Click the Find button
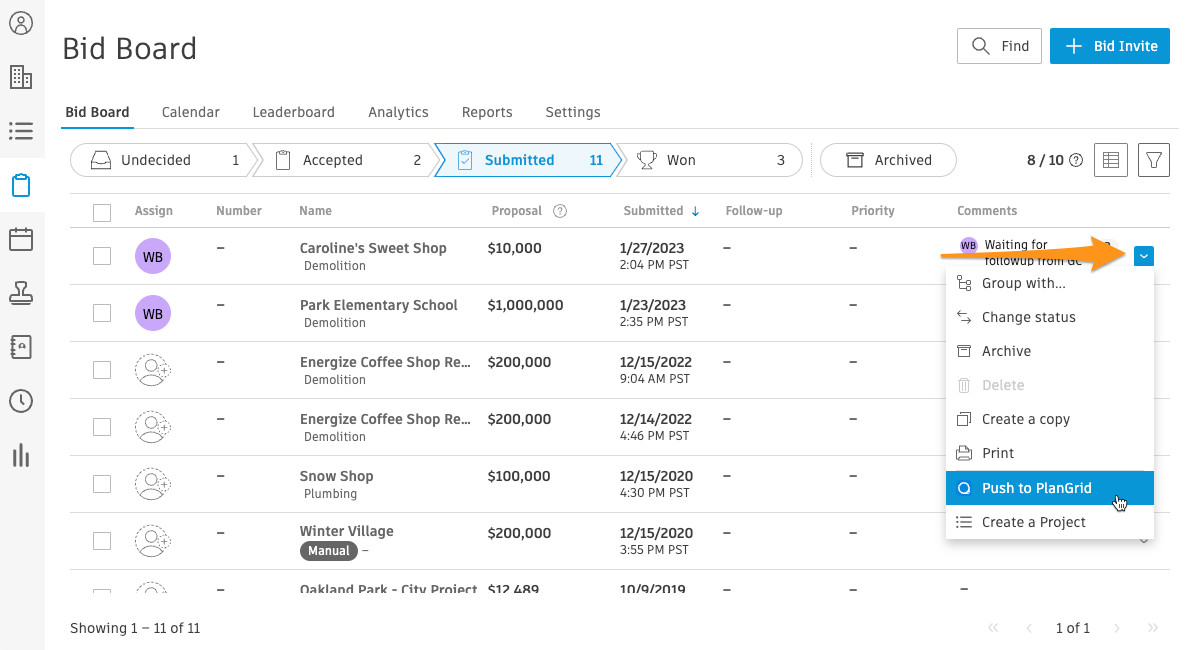The width and height of the screenshot is (1192, 650). point(999,46)
